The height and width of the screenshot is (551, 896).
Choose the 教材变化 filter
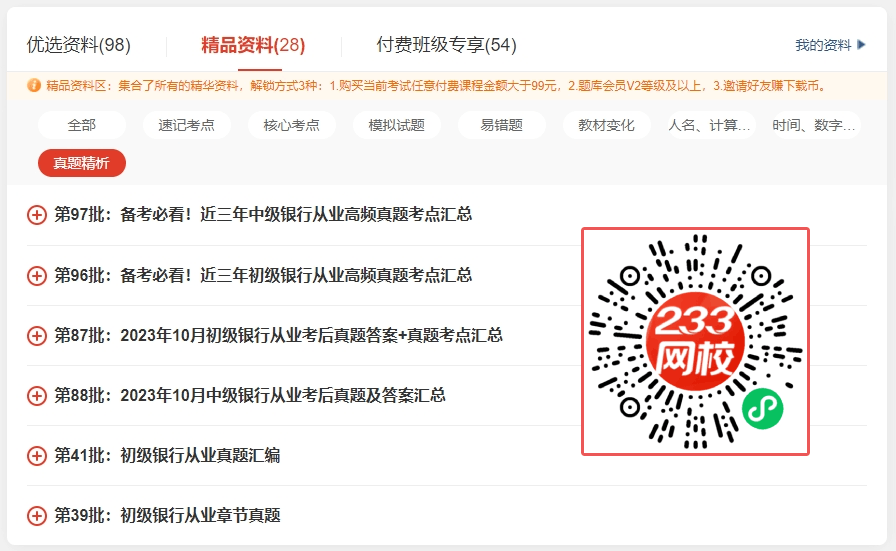point(607,125)
